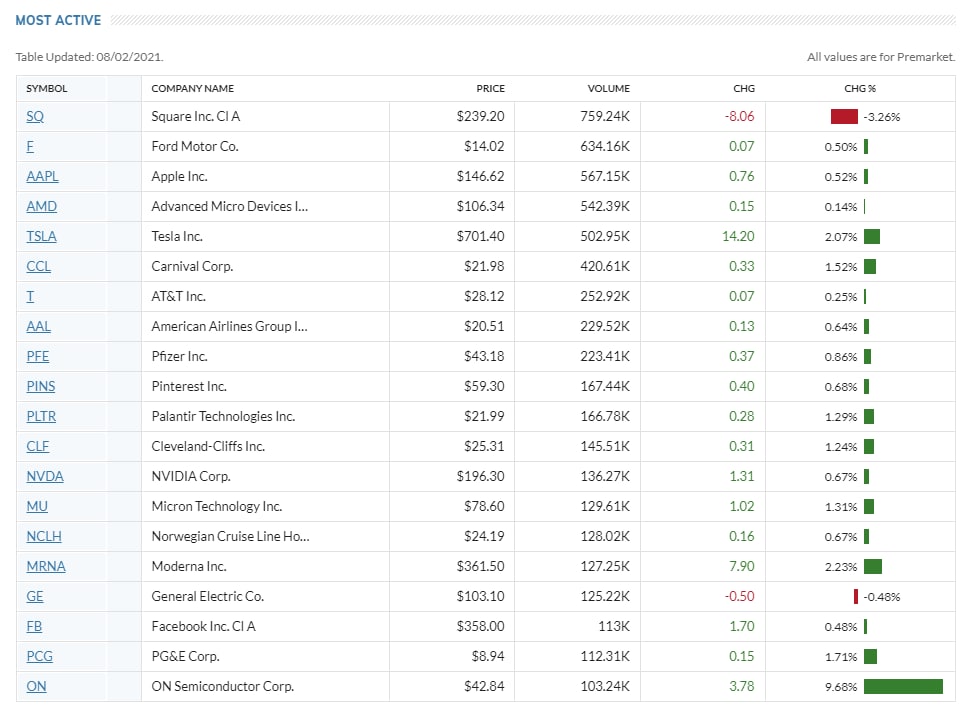Open the PINS ticker link
The height and width of the screenshot is (711, 968).
click(x=41, y=386)
